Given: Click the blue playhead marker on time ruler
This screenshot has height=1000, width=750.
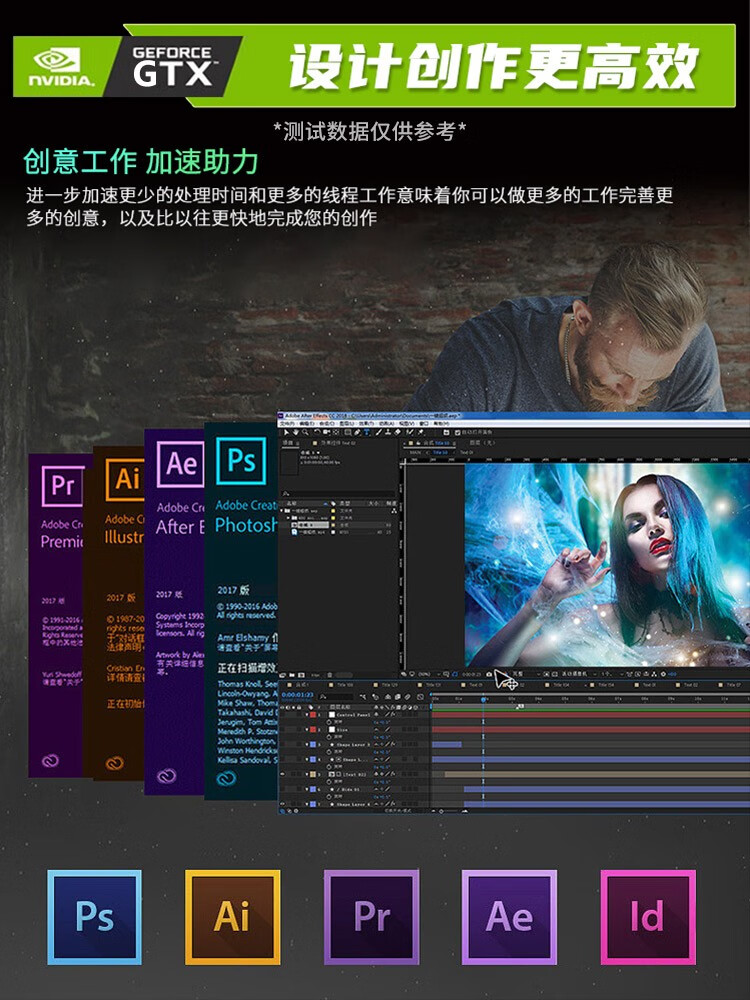Looking at the screenshot, I should (483, 700).
